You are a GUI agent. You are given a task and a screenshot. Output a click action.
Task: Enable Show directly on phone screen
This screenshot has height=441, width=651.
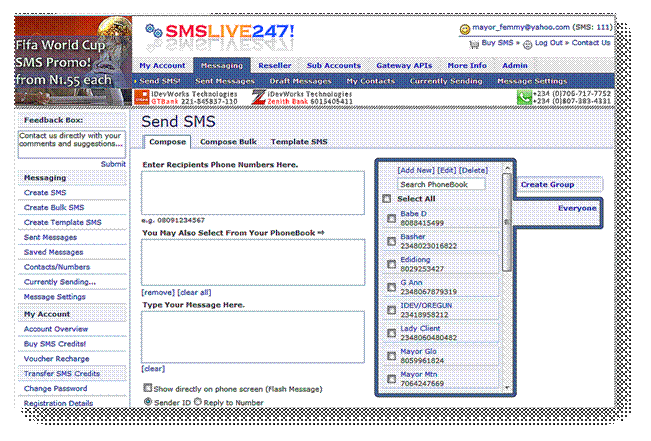pos(146,387)
